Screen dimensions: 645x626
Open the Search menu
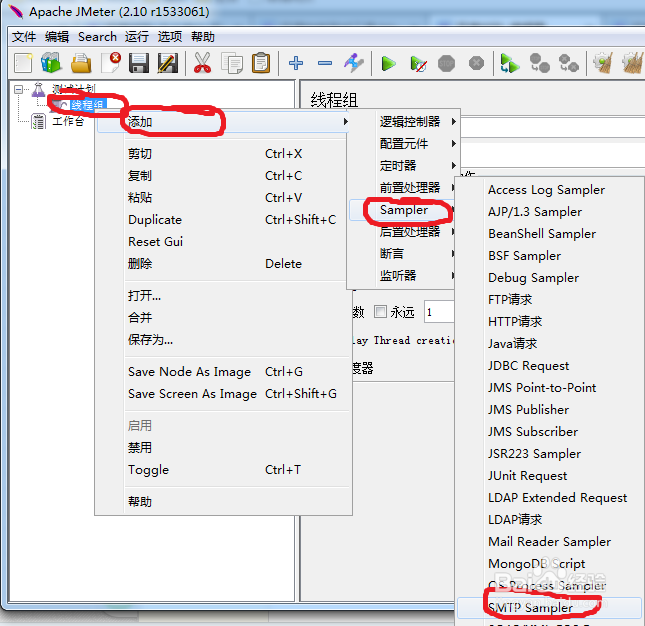click(x=97, y=37)
